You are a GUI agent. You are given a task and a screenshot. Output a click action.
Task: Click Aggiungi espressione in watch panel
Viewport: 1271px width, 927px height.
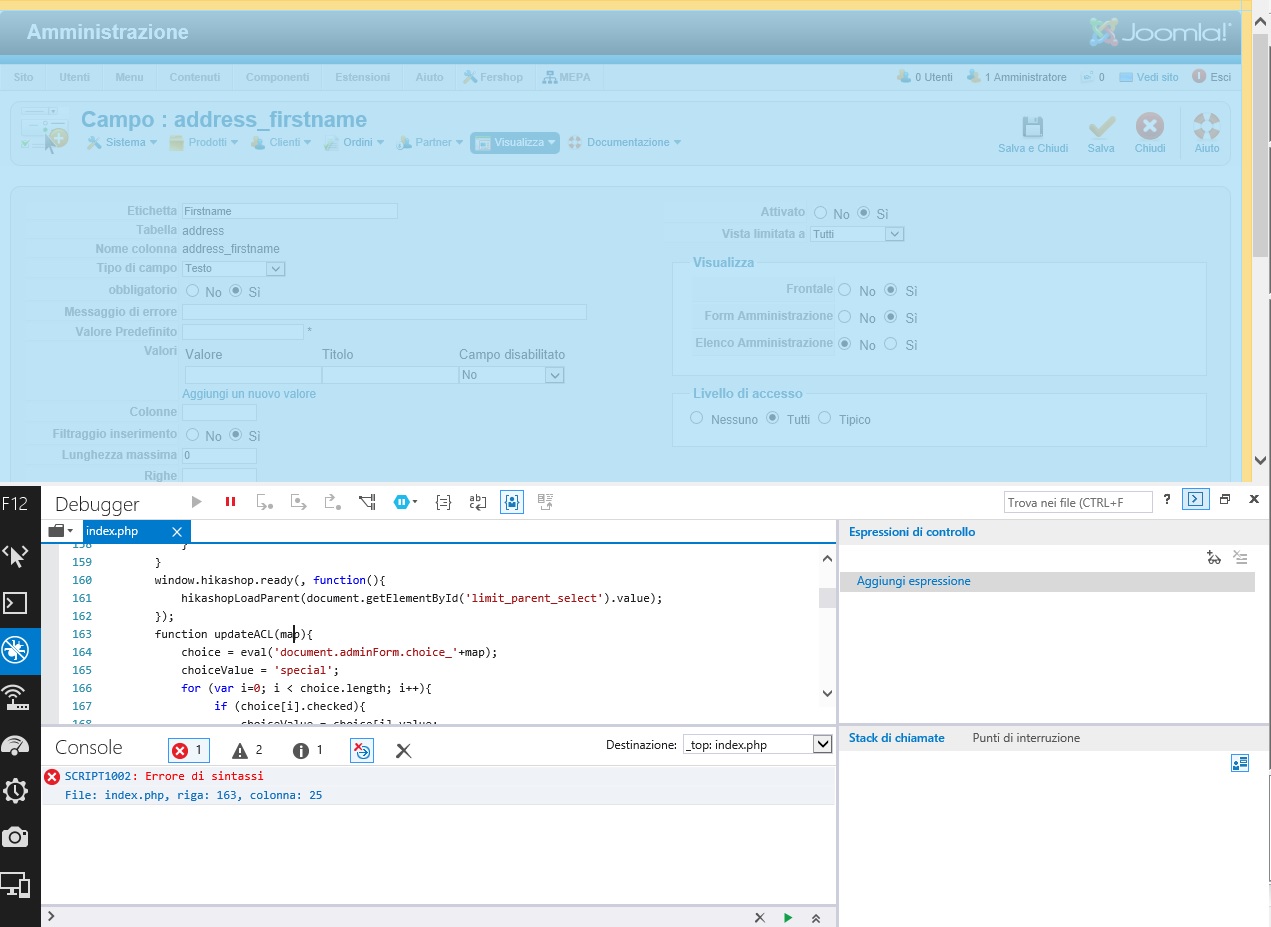(x=913, y=581)
